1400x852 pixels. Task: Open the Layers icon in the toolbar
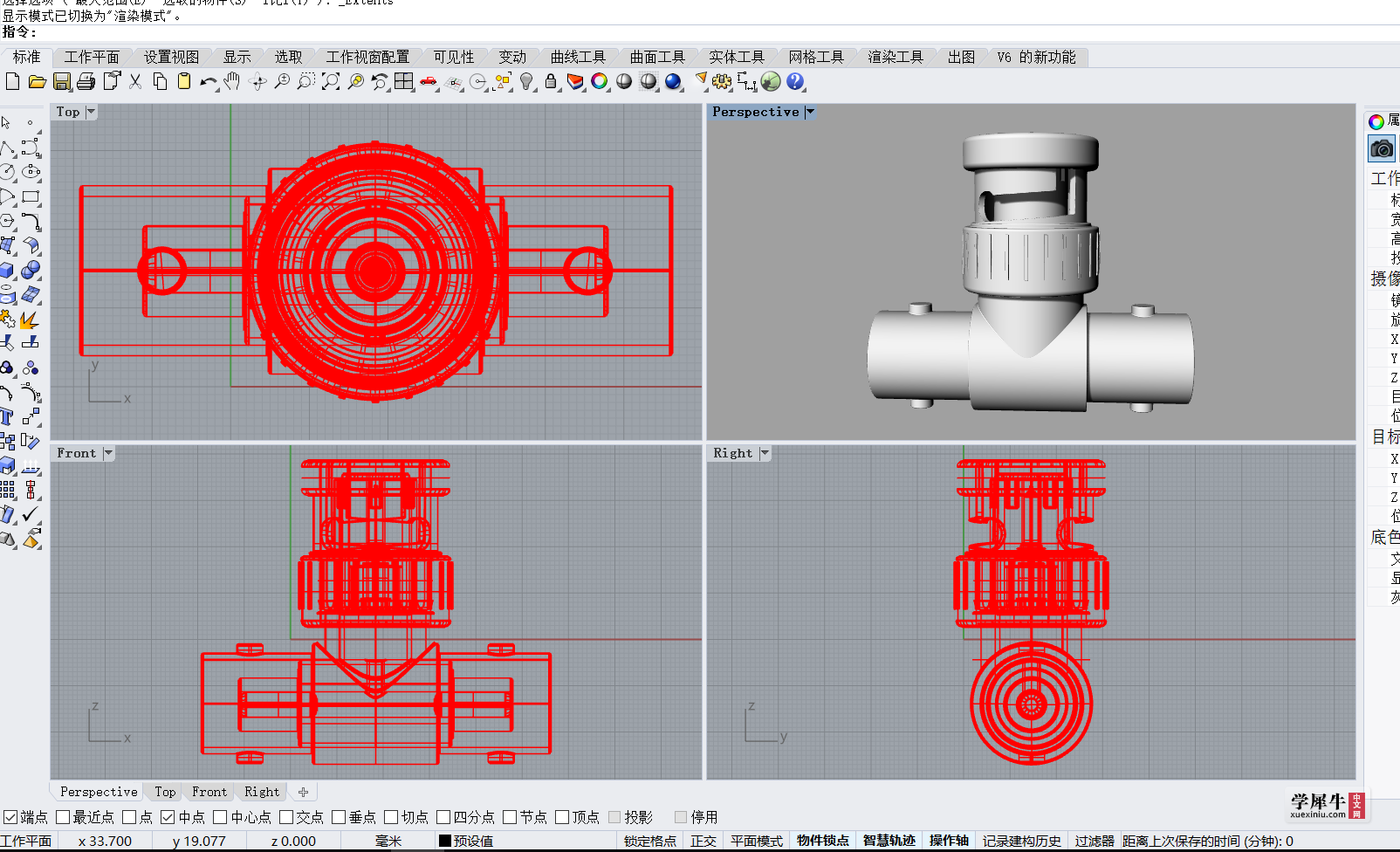[575, 81]
